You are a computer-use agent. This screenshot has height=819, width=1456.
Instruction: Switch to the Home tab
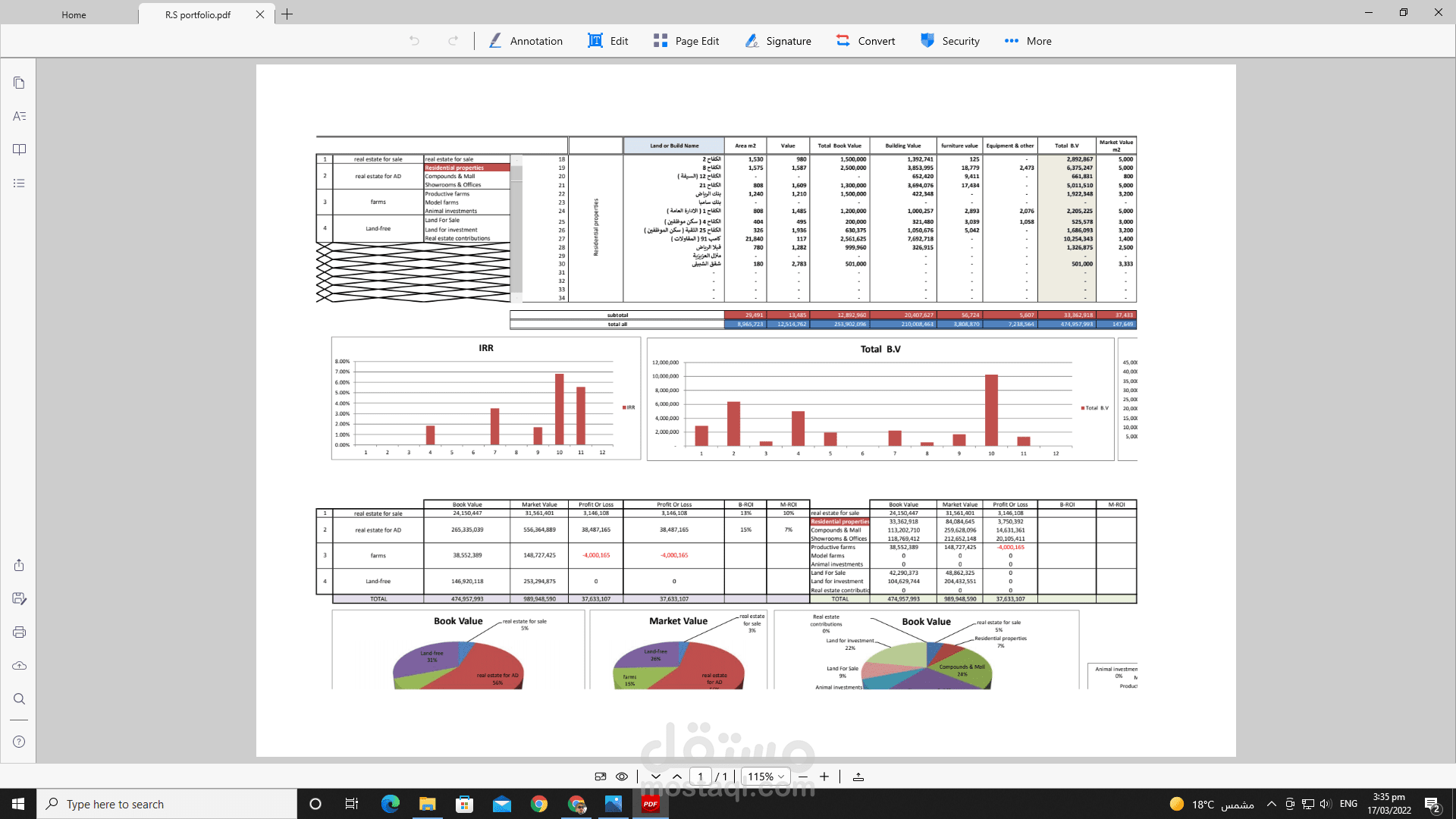(x=74, y=14)
